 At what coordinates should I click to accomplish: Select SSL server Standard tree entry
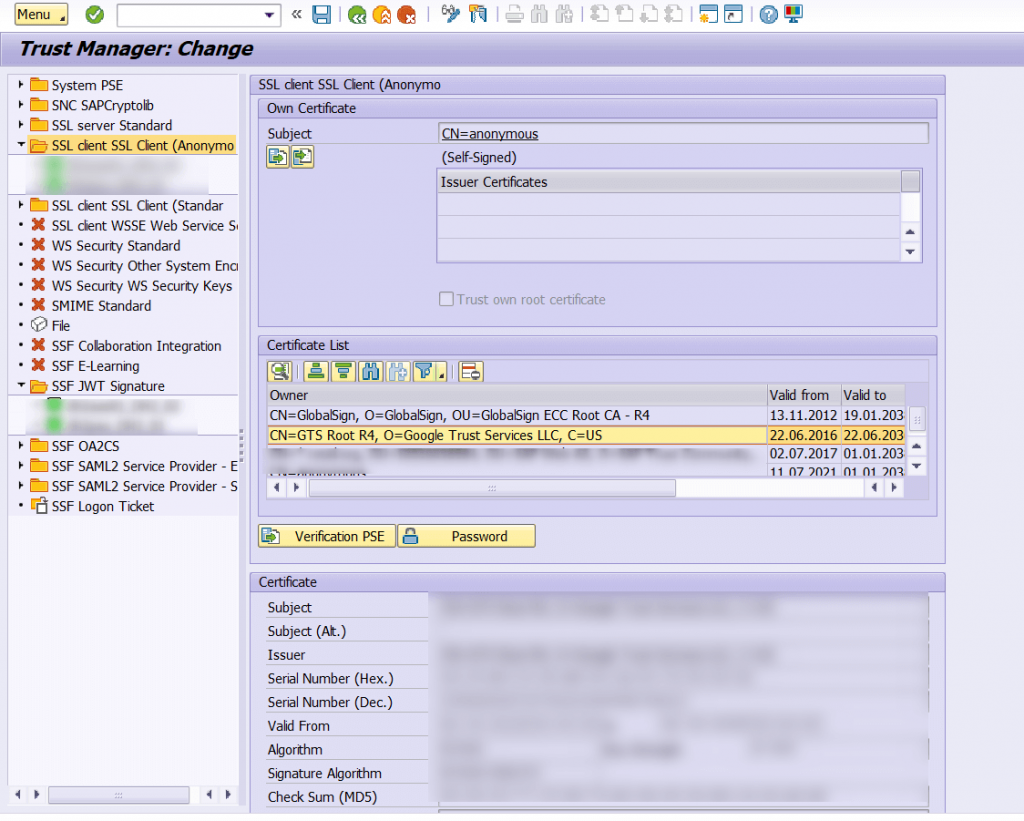112,125
